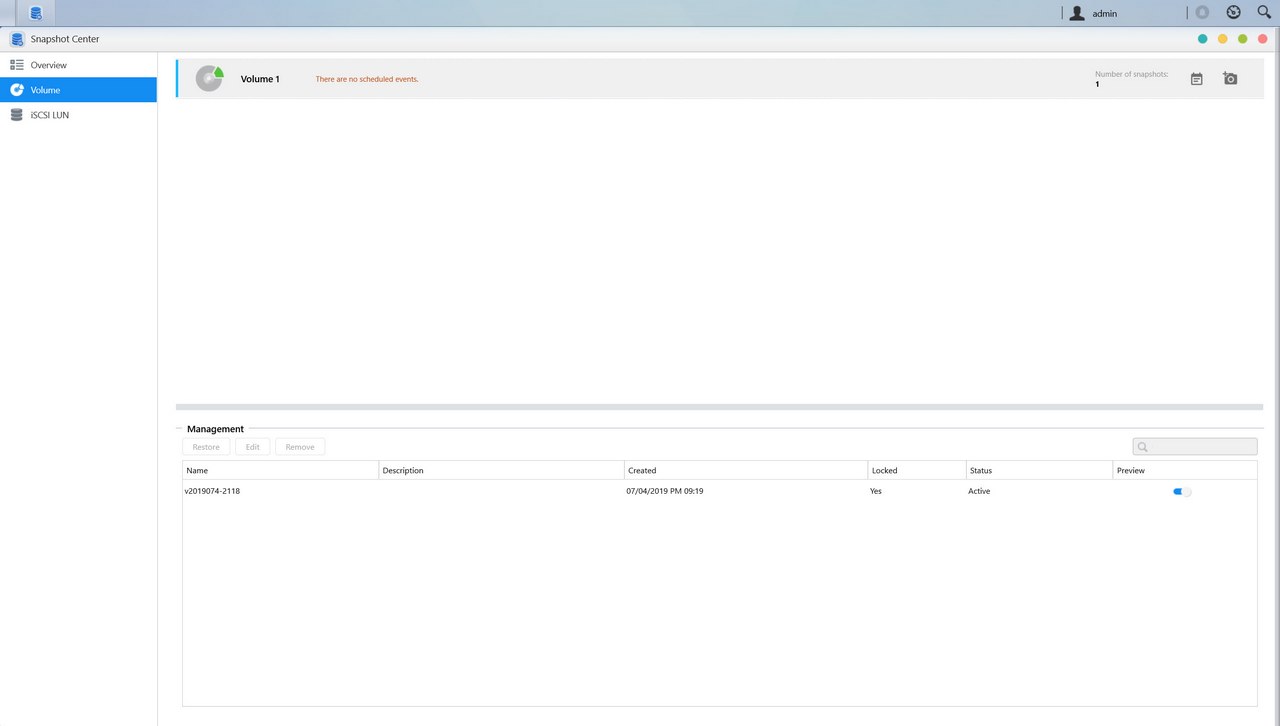
Task: Select the Volume 1 entry label
Action: point(260,79)
